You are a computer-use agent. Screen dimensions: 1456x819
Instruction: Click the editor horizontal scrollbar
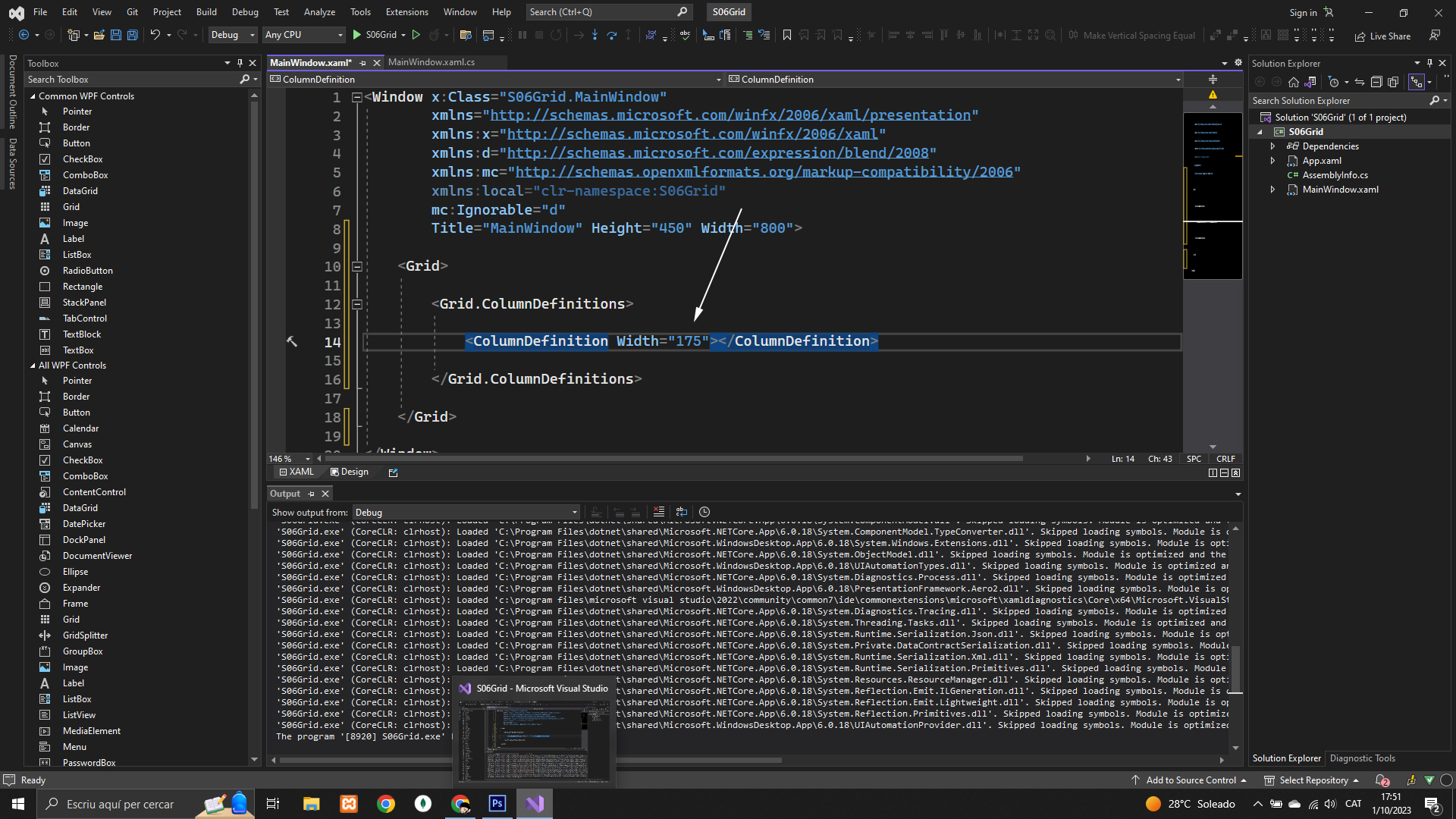click(x=673, y=459)
